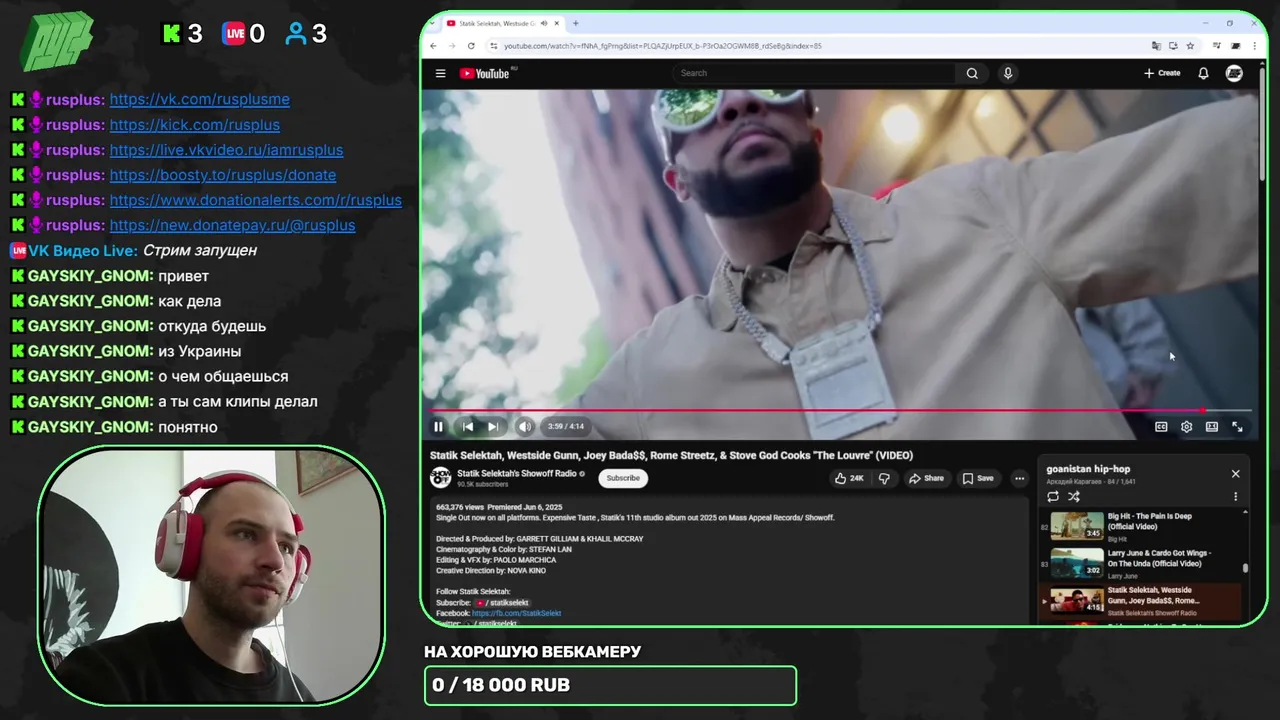Close the Statik Selektah browser tab
This screenshot has height=720, width=1280.
[558, 23]
